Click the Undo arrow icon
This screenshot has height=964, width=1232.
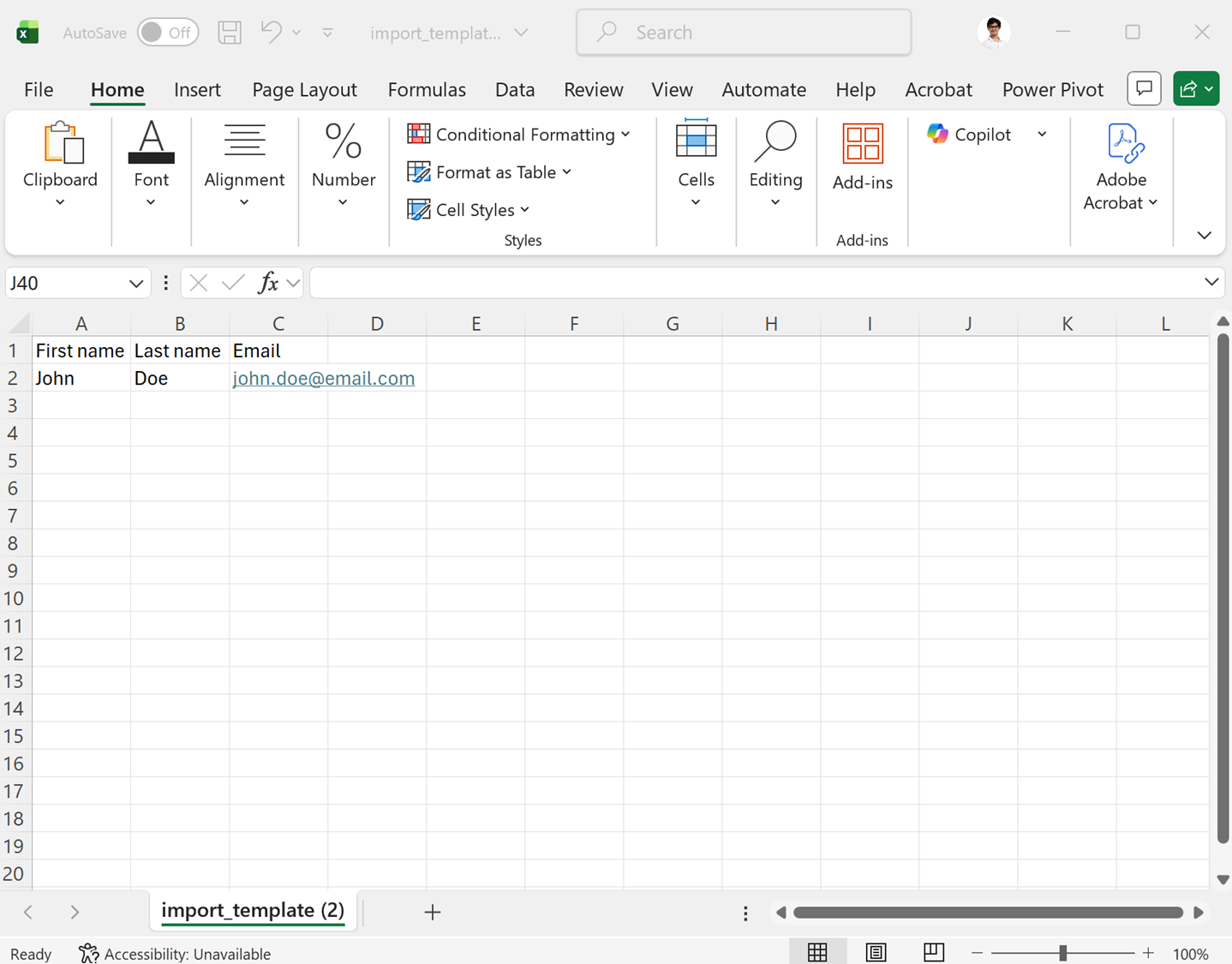(x=272, y=33)
